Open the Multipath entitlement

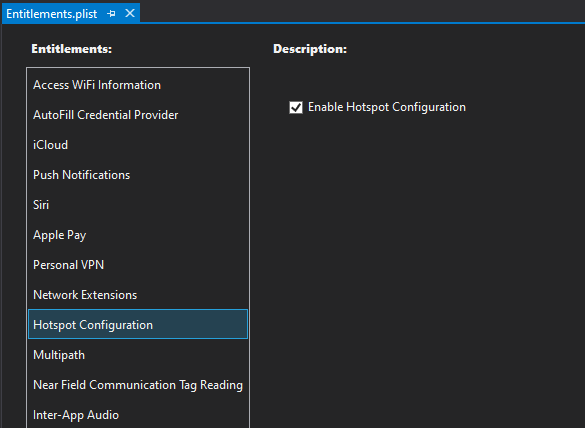coord(138,354)
